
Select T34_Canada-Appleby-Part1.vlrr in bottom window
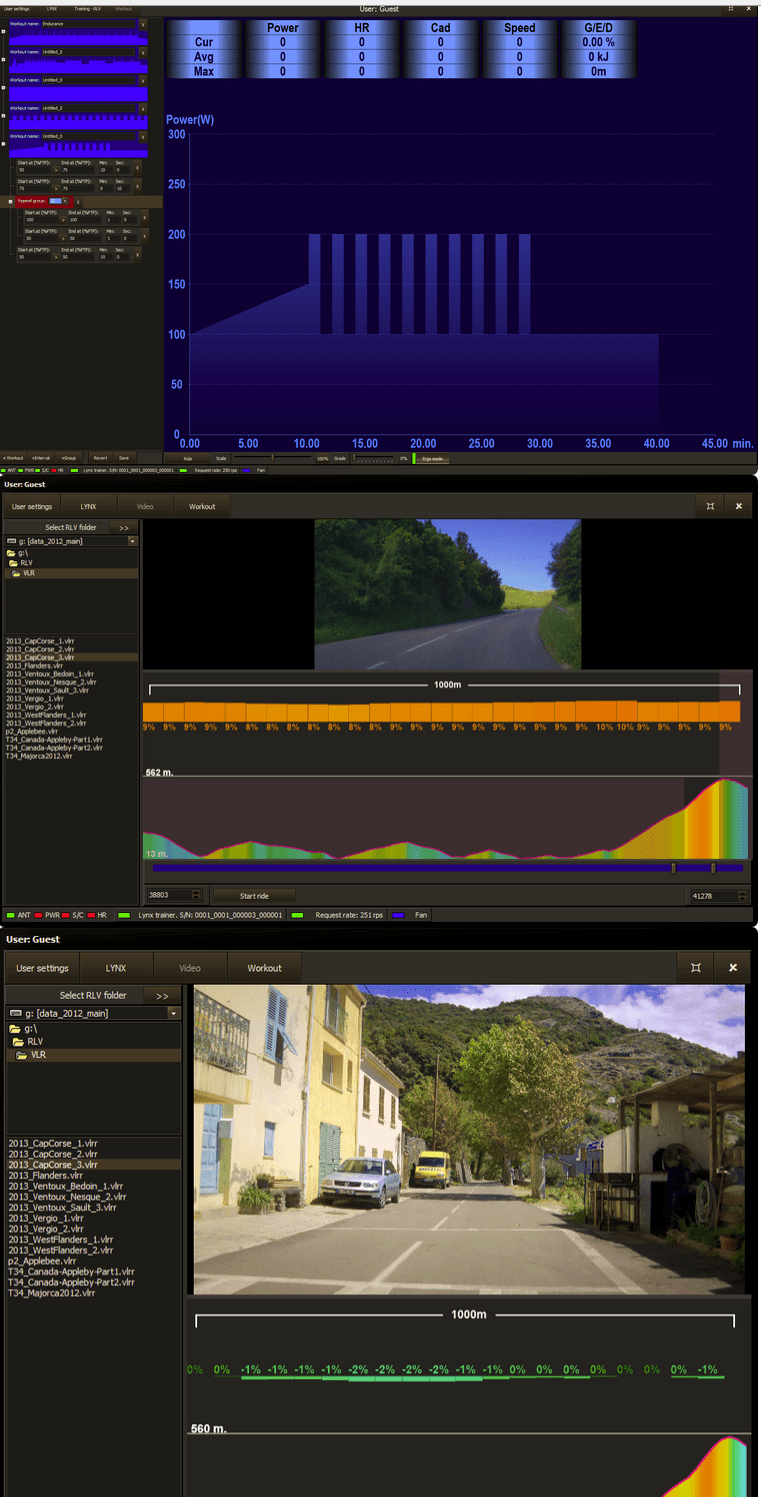pyautogui.click(x=71, y=1271)
